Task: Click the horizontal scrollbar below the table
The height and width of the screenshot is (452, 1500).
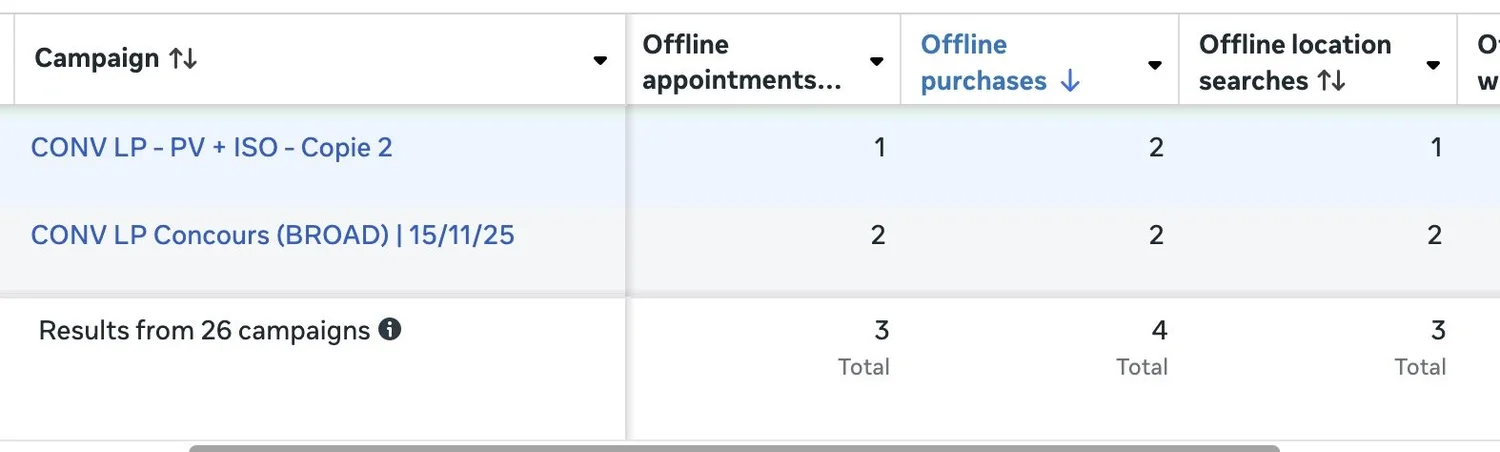Action: pos(734,447)
